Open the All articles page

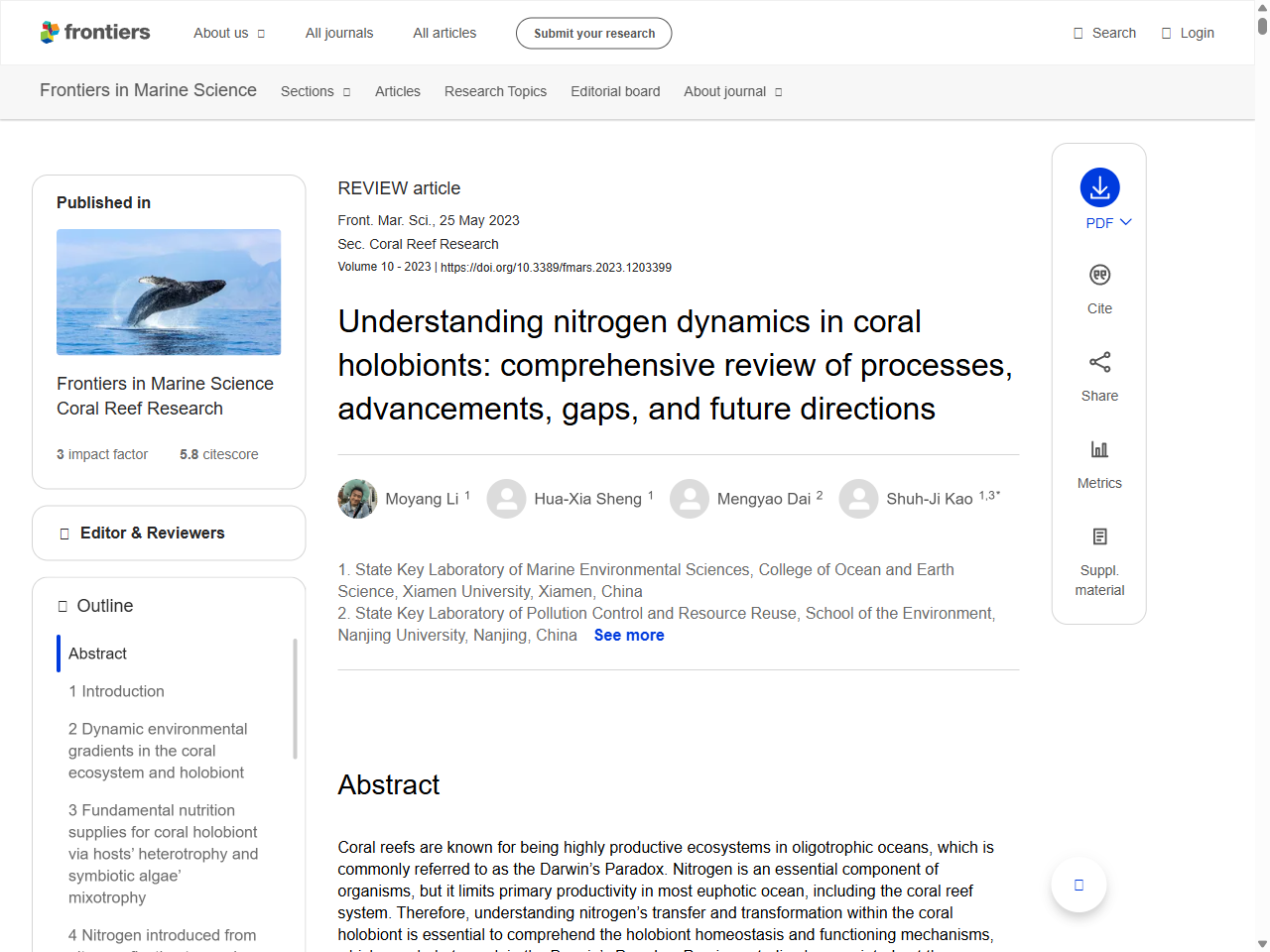[x=444, y=33]
